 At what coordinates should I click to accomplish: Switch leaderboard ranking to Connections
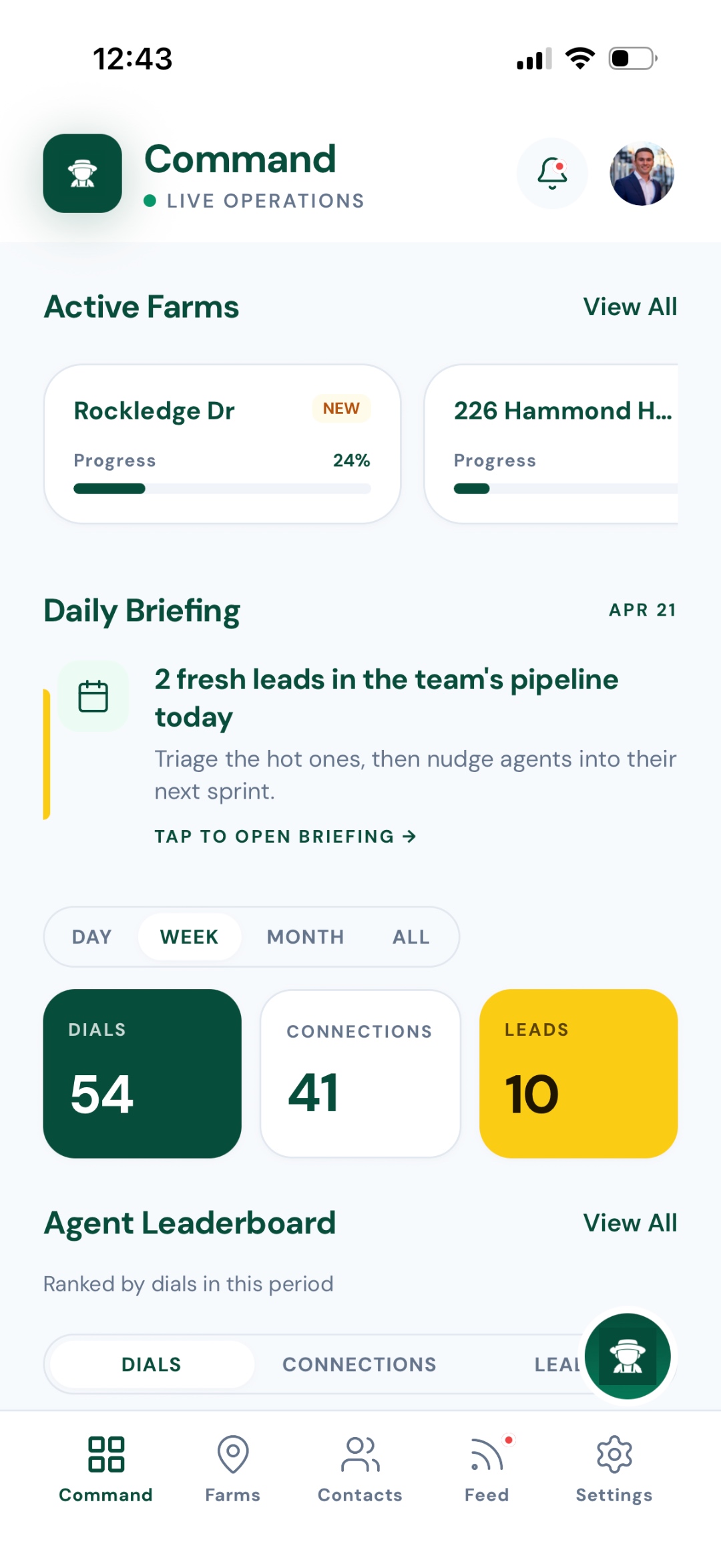click(x=359, y=1364)
